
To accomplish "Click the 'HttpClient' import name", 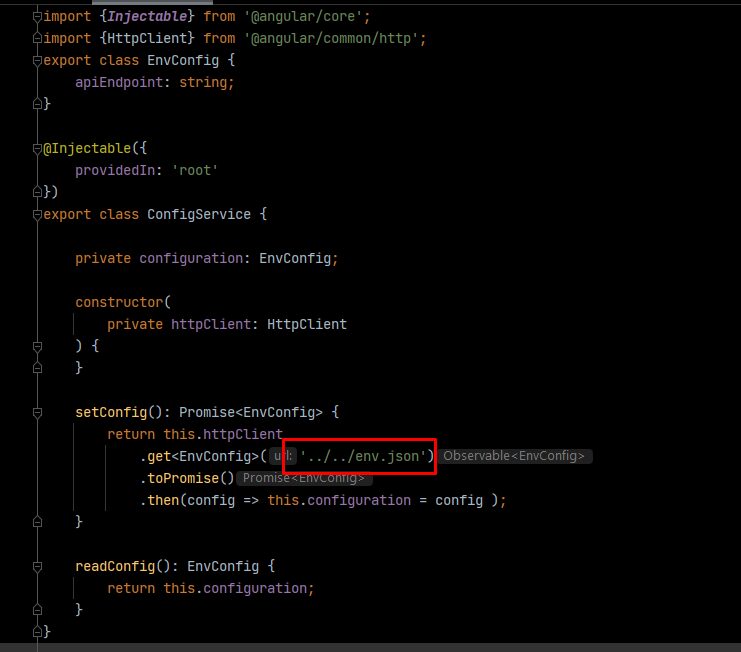I will 147,38.
